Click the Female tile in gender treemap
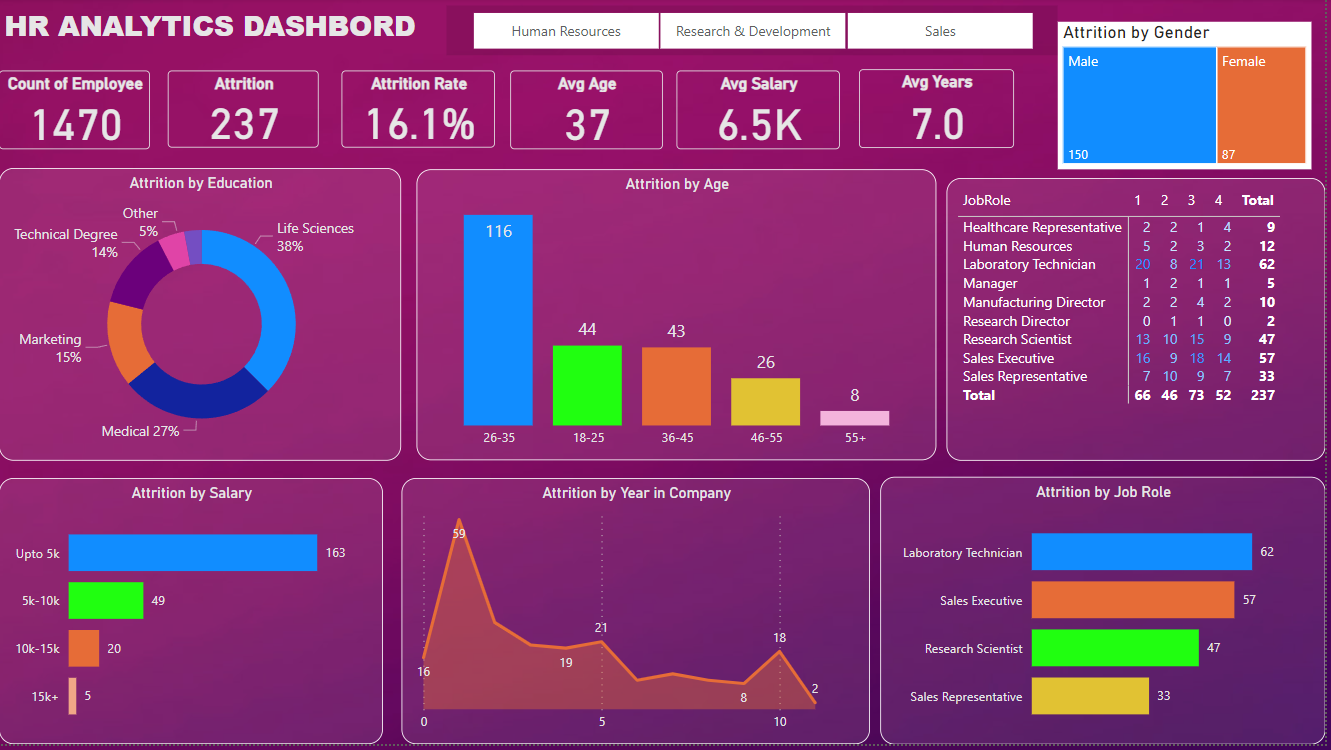The height and width of the screenshot is (750, 1331). [x=1262, y=105]
